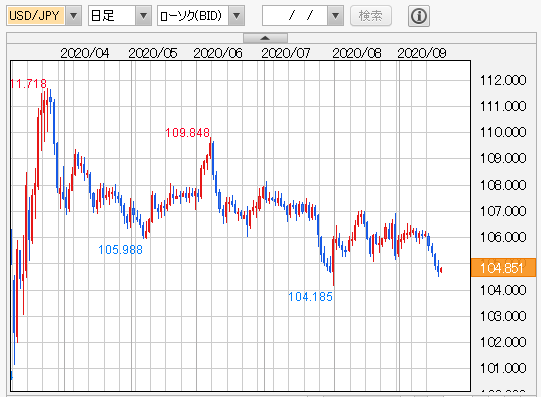541x397 pixels.
Task: Click the 103.000 price axis label
Action: (x=503, y=316)
